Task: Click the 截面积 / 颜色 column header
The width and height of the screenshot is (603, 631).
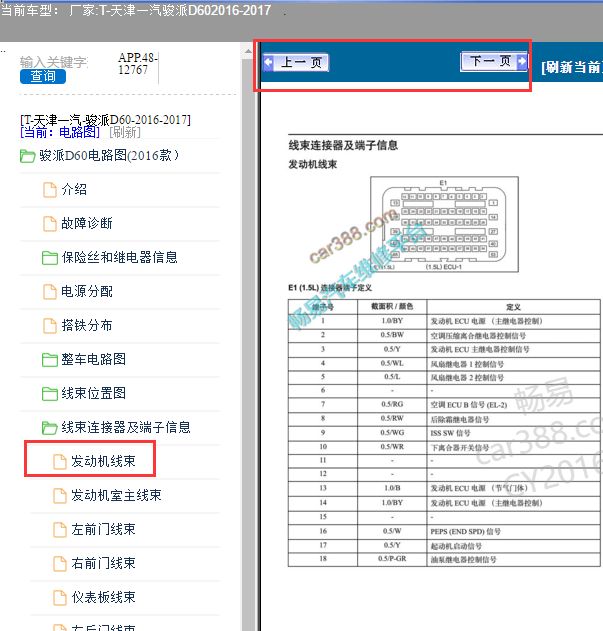Action: [x=392, y=306]
